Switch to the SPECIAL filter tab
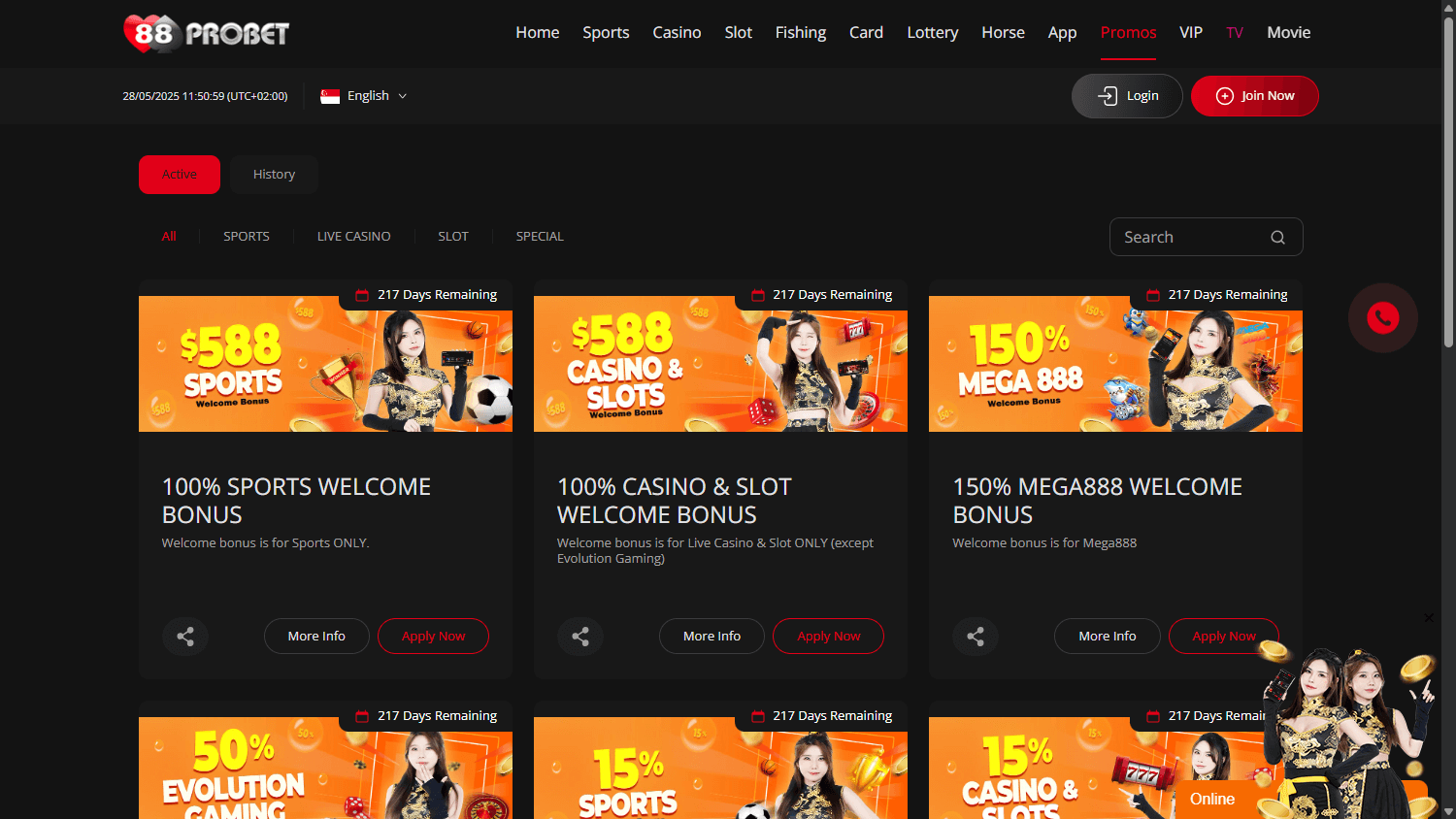This screenshot has height=819, width=1456. pyautogui.click(x=540, y=236)
